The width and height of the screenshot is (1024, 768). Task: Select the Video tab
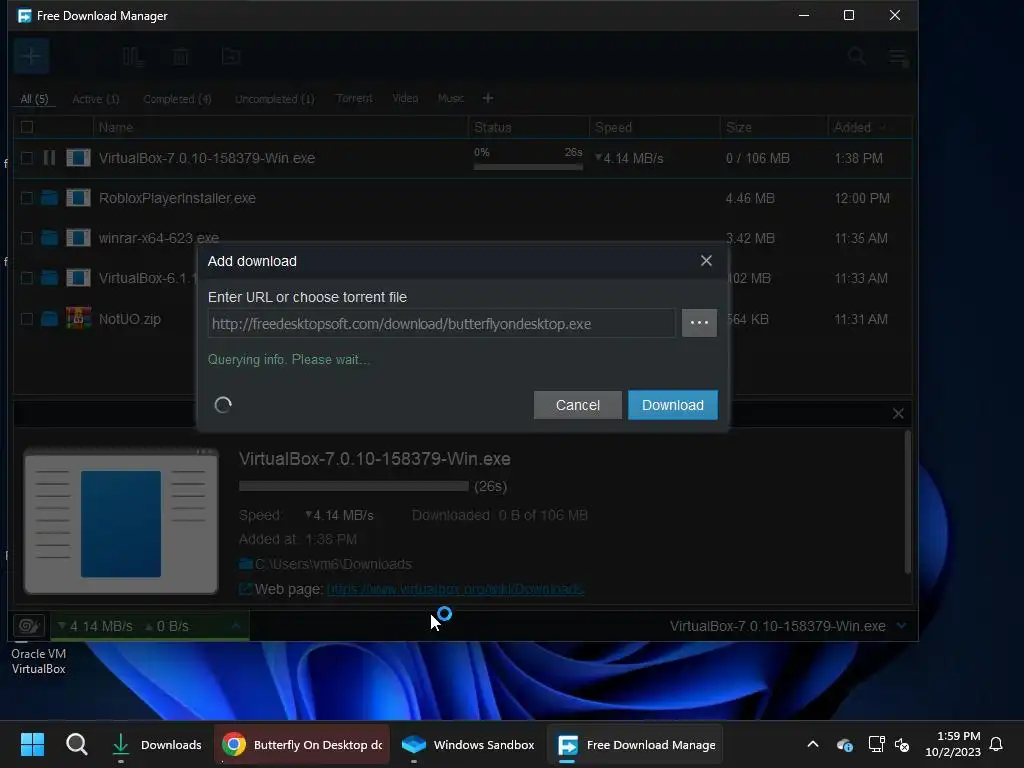click(x=405, y=98)
